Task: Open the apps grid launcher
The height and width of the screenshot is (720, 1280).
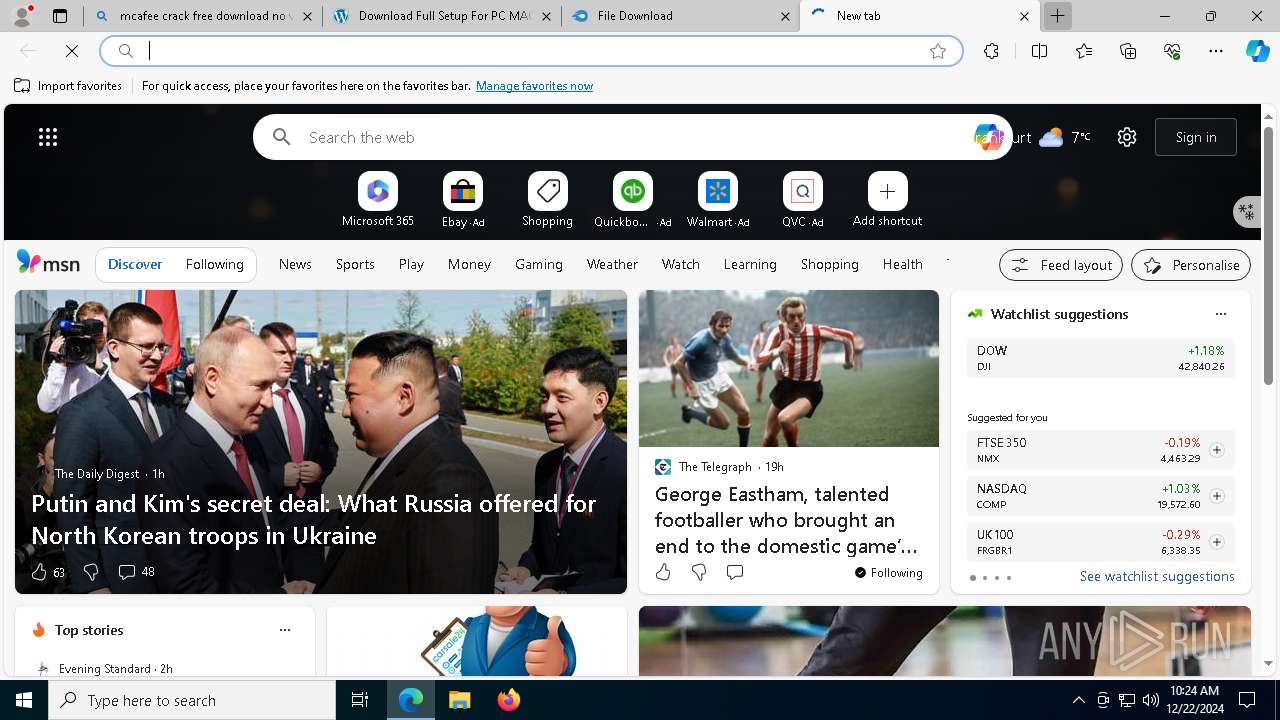Action: coord(48,137)
